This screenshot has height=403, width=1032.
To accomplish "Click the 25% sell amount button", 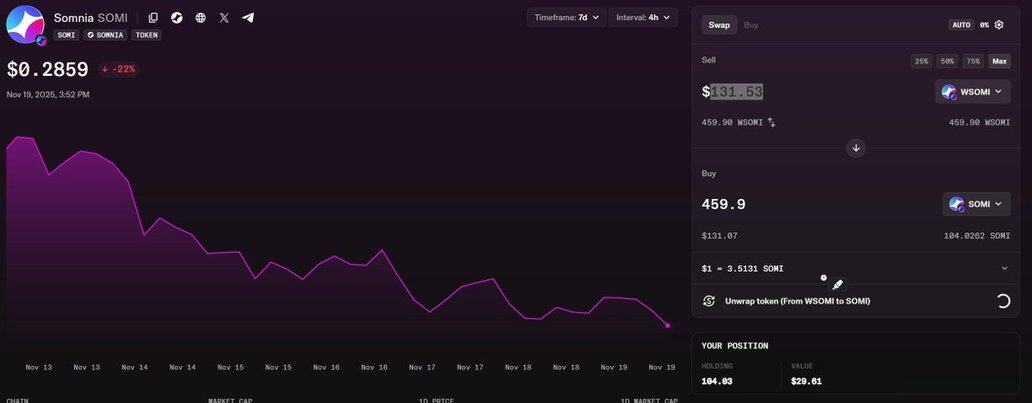I will click(x=920, y=61).
